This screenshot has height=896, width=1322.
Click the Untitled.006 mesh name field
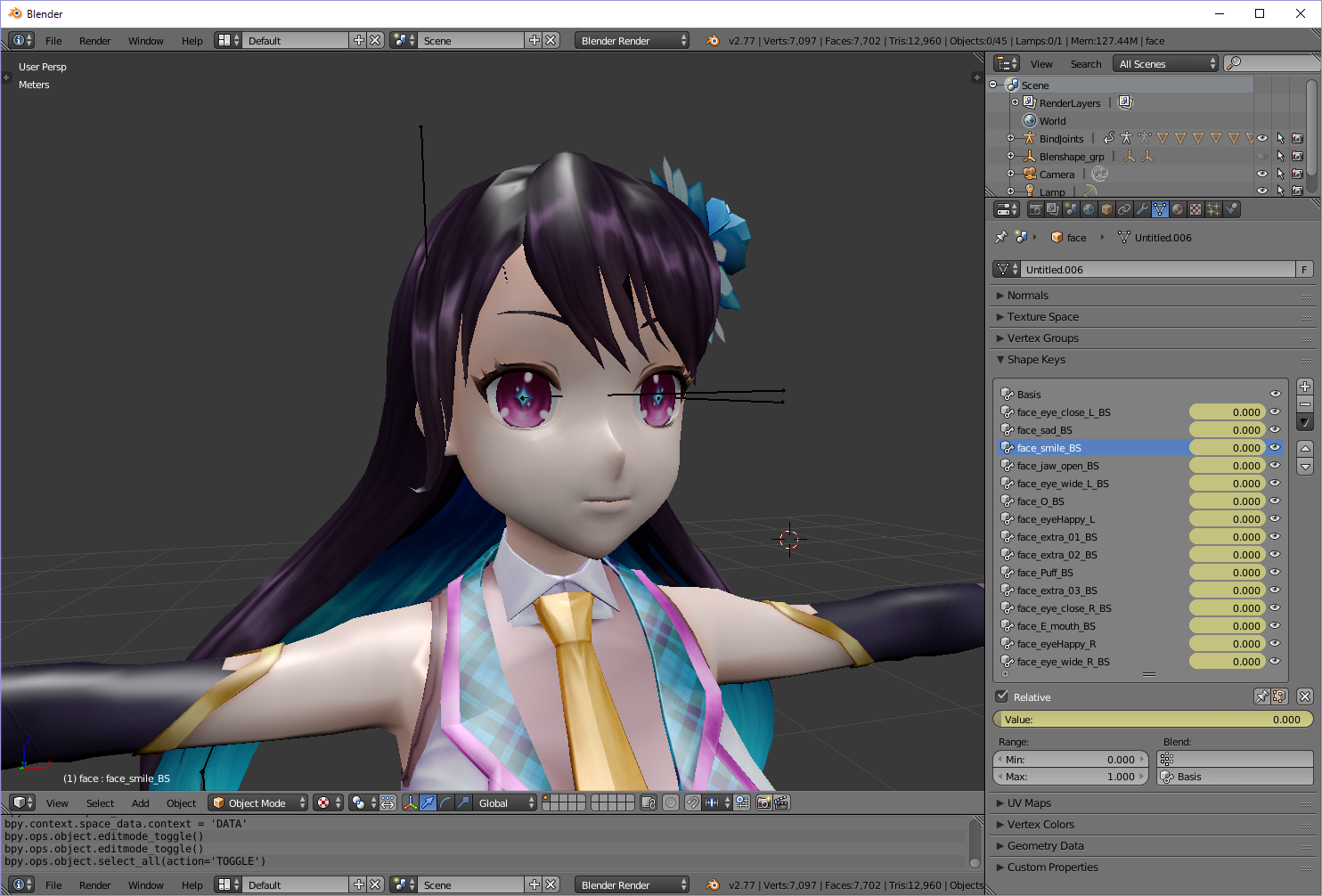[x=1157, y=269]
